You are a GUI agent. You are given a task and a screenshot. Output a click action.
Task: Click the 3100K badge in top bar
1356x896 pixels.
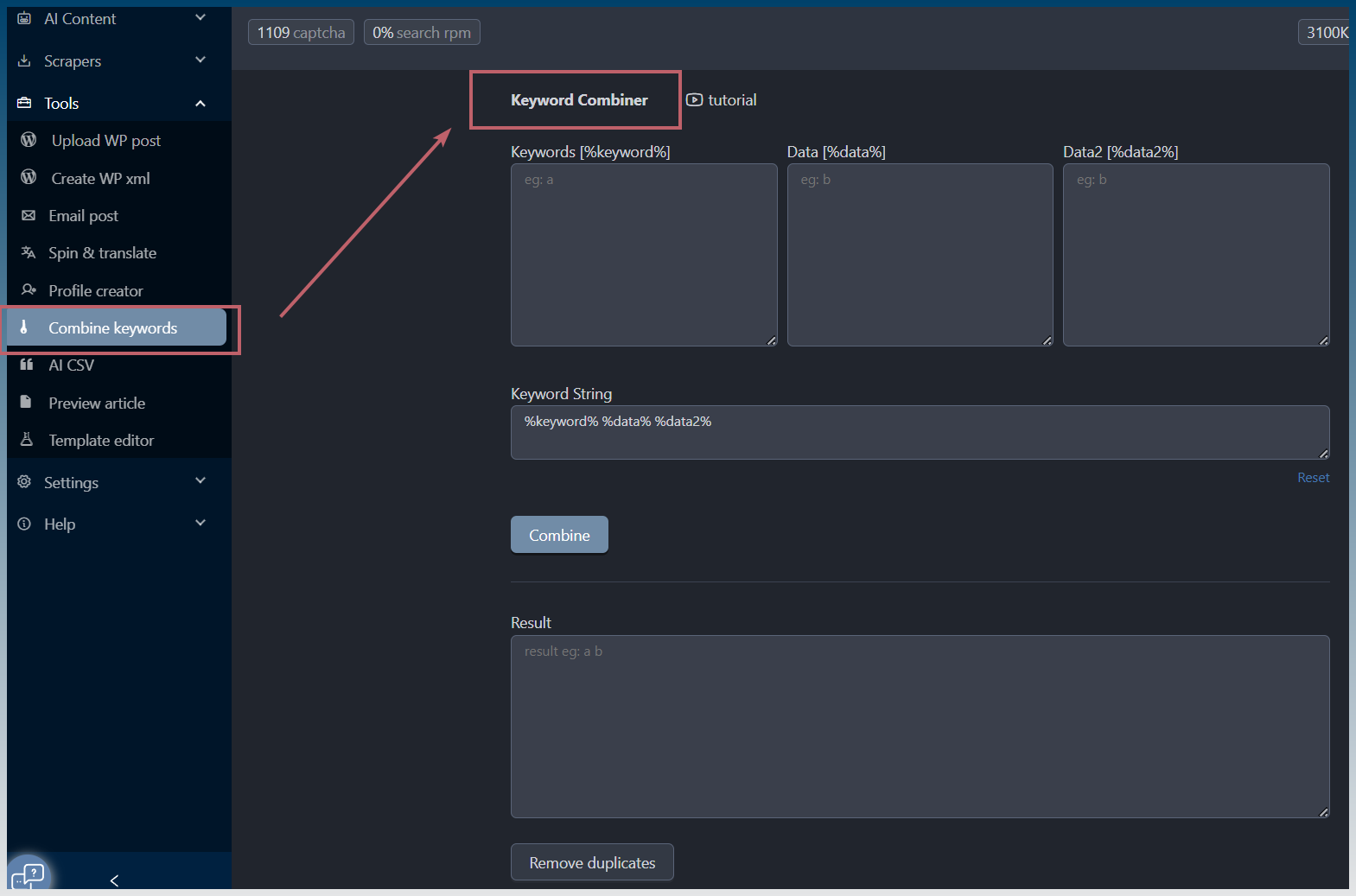pos(1326,32)
